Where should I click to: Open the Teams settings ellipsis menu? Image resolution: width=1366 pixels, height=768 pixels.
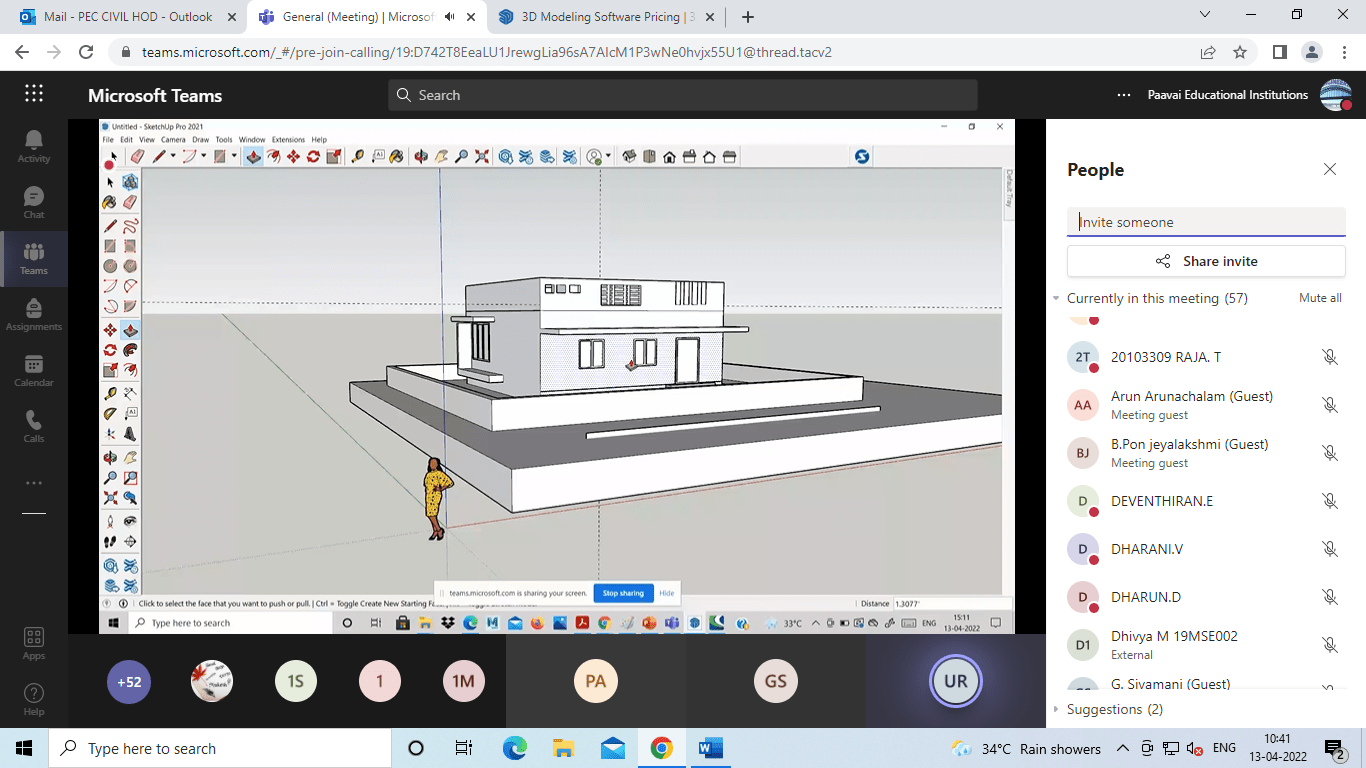[1125, 95]
